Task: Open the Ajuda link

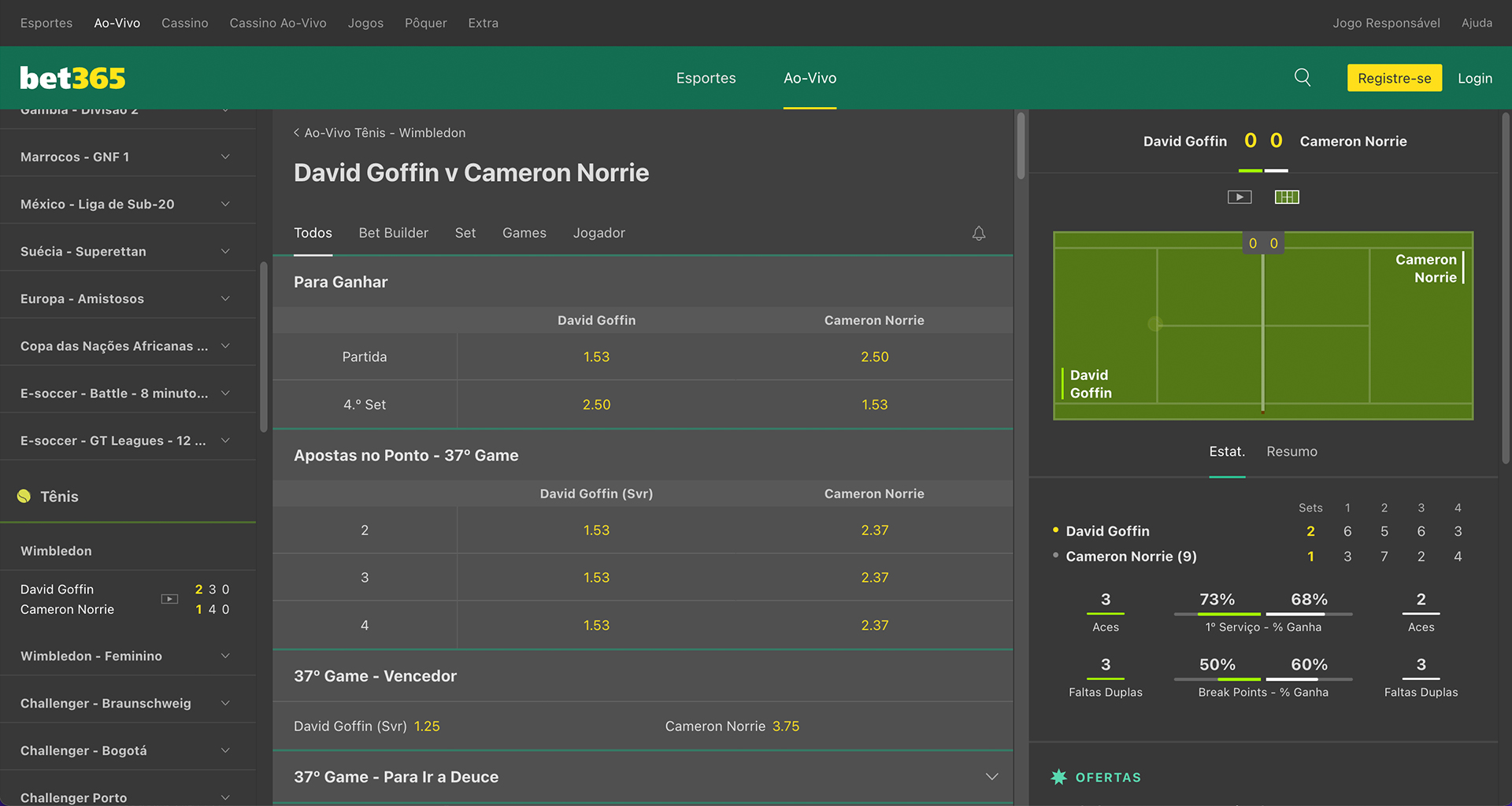Action: (1477, 23)
